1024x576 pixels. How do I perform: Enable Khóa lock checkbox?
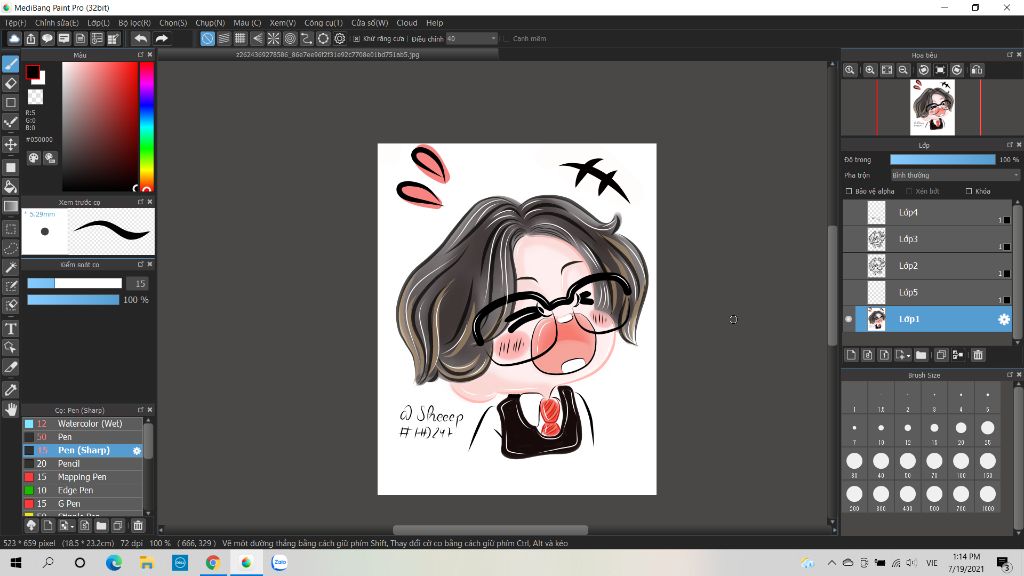[x=969, y=191]
